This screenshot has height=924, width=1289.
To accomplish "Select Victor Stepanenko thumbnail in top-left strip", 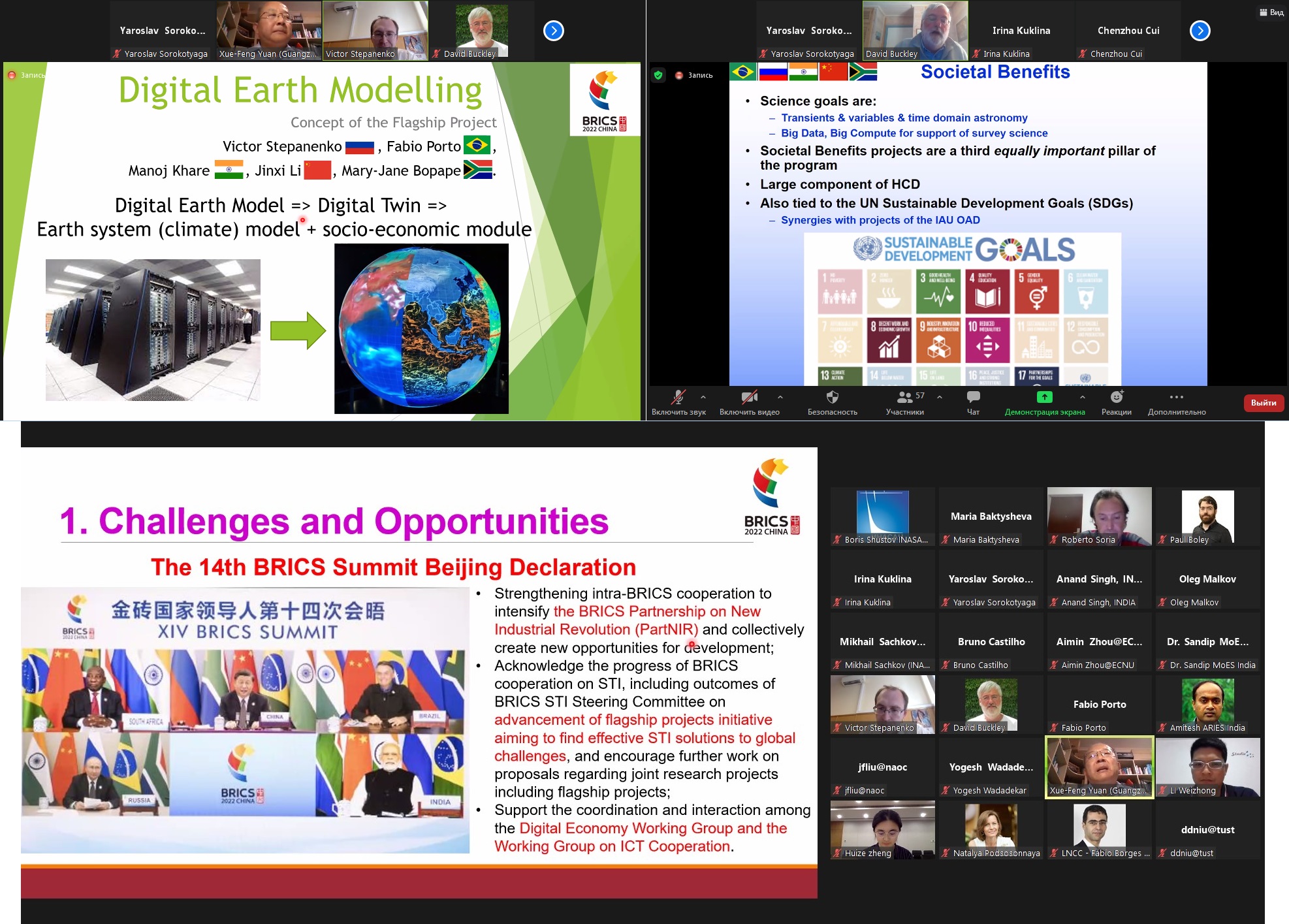I will (375, 31).
